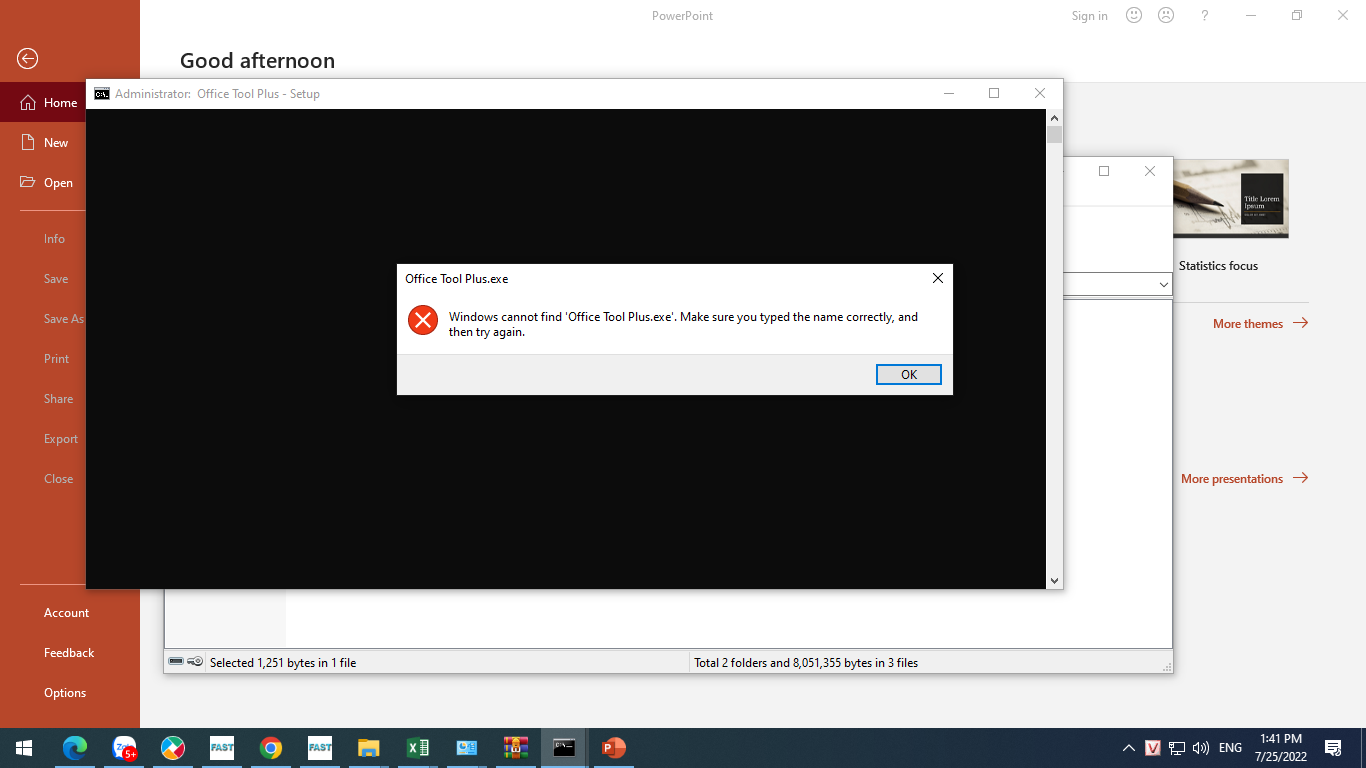Click the Home house icon
1366x768 pixels.
[28, 102]
